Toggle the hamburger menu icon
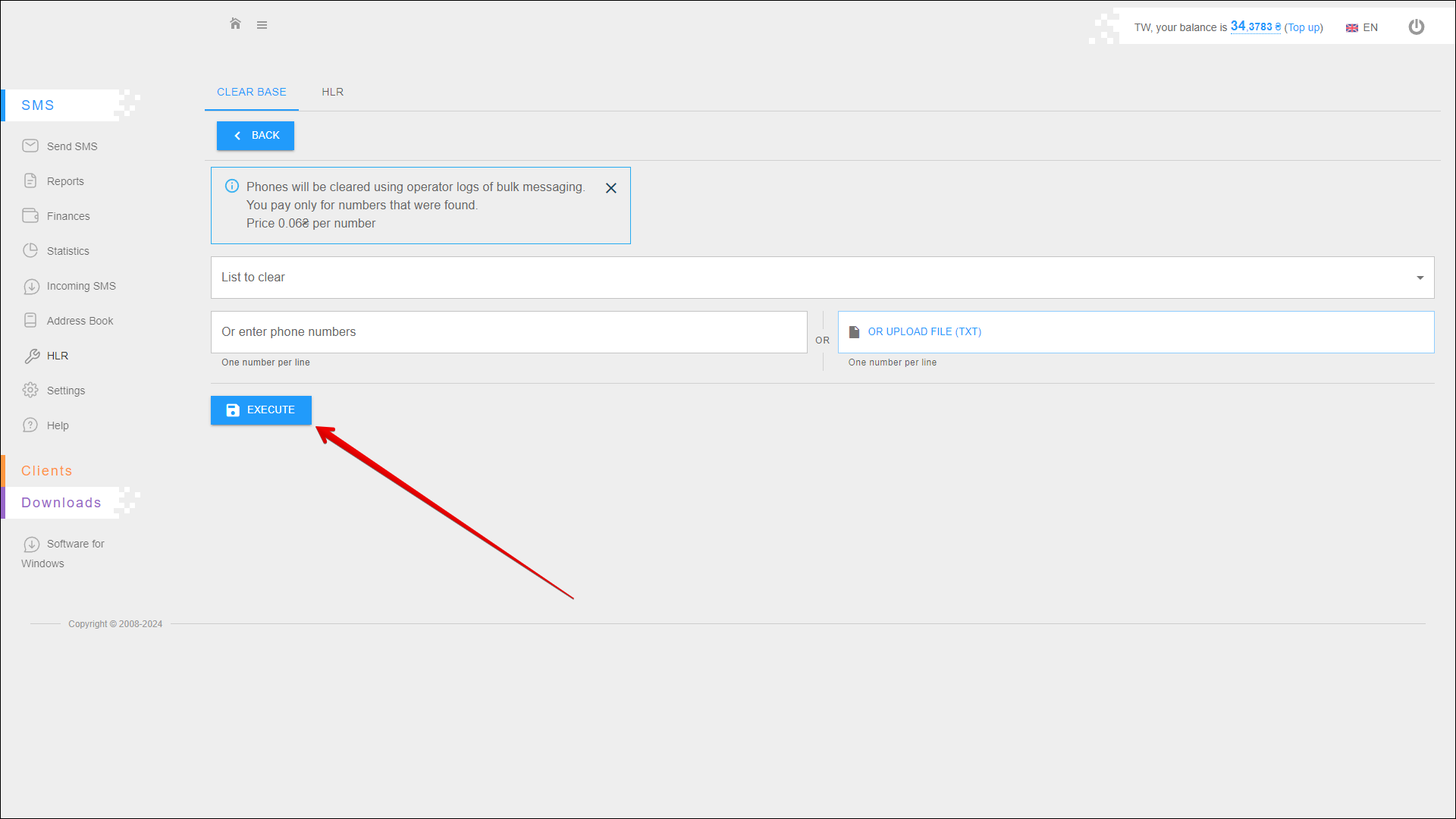 point(262,25)
